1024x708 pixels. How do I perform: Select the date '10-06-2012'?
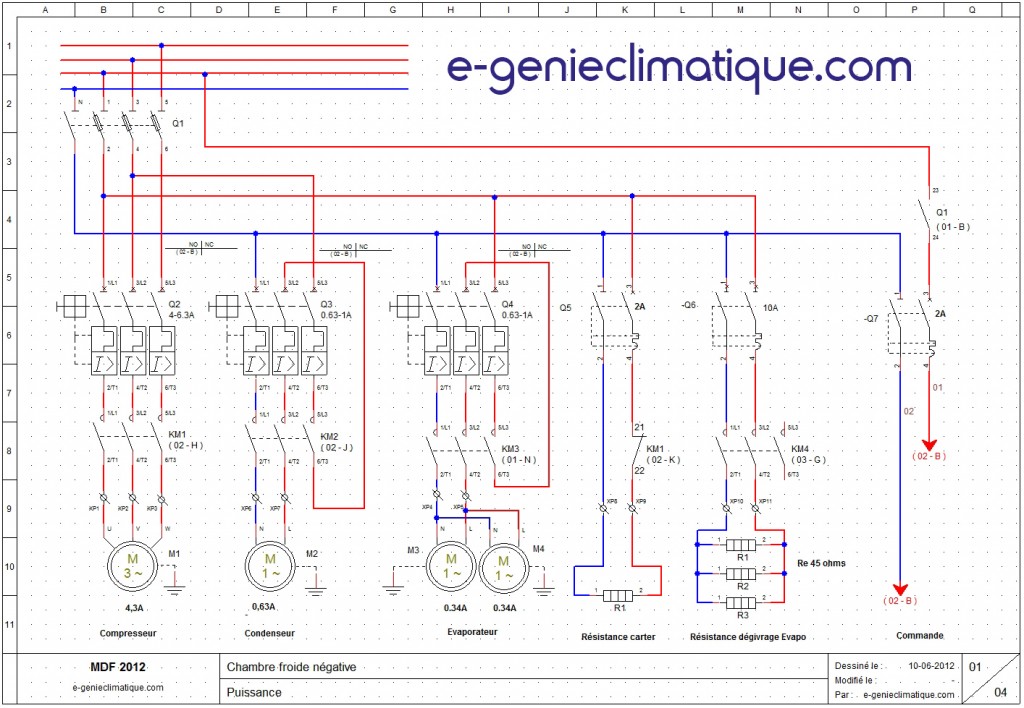[x=931, y=666]
